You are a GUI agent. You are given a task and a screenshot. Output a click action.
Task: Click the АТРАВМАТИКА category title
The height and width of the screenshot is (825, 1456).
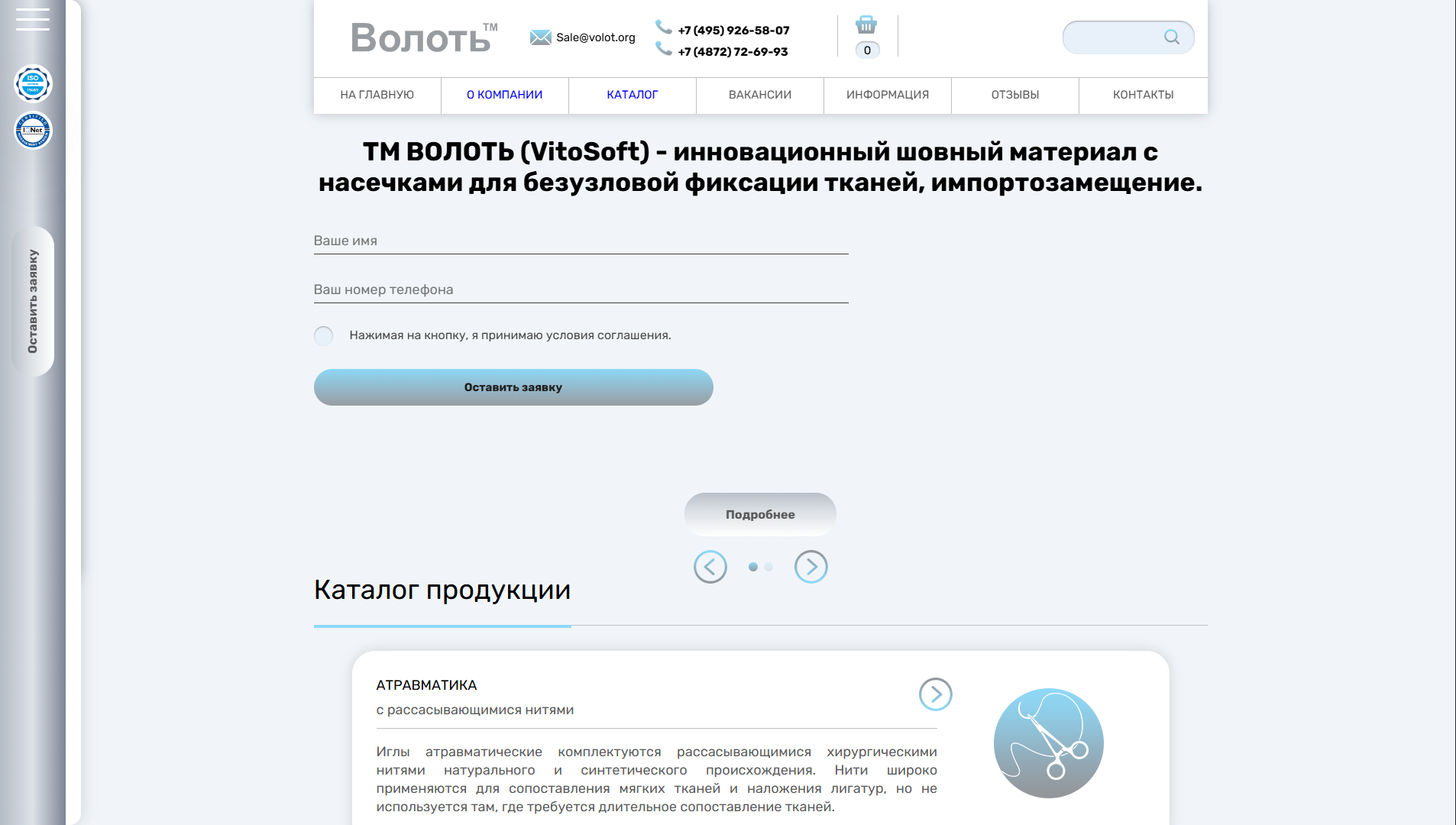coord(426,685)
